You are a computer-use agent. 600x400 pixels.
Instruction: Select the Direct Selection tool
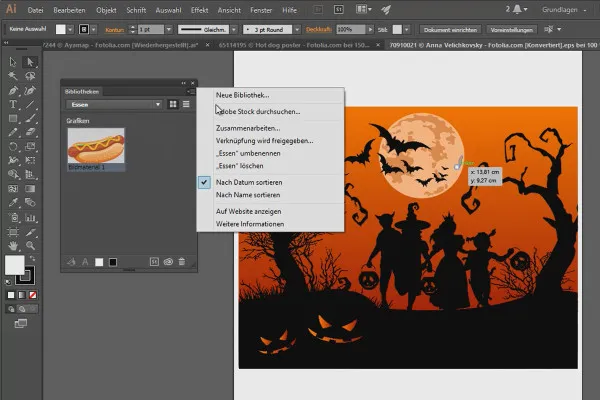30,62
